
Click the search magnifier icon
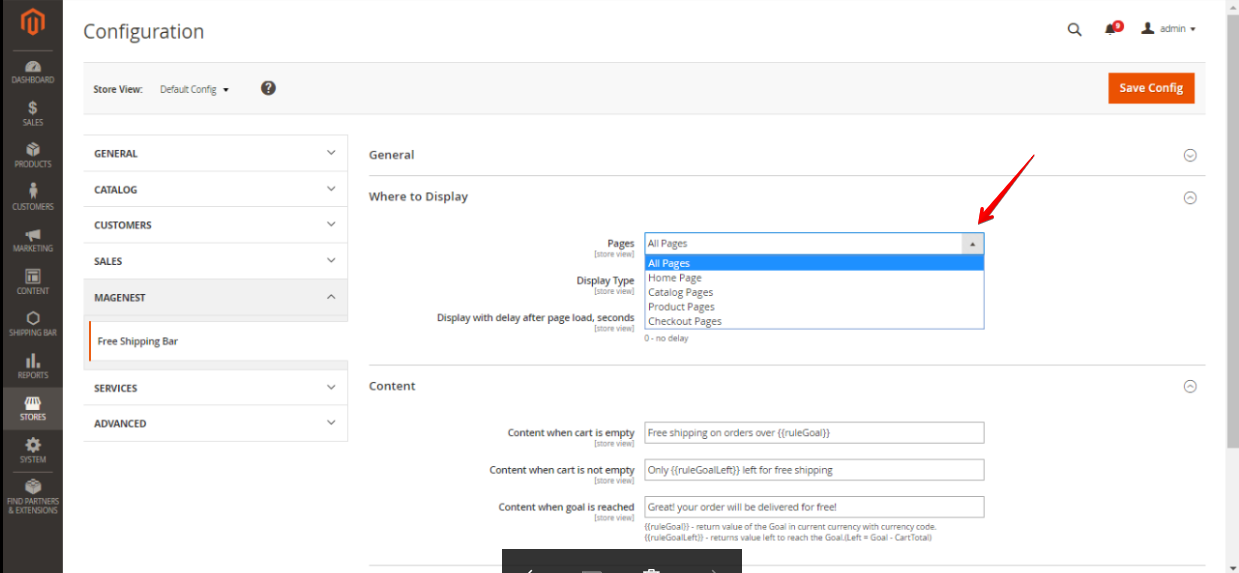coord(1074,30)
